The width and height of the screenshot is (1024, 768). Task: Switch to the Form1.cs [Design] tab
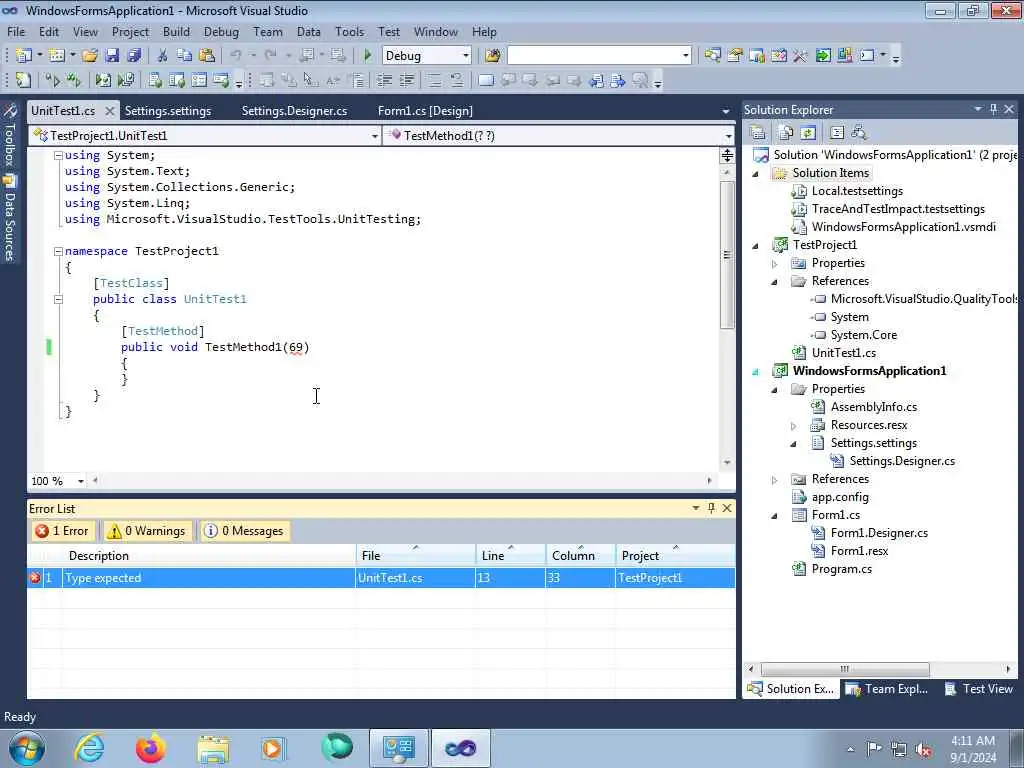pos(425,111)
